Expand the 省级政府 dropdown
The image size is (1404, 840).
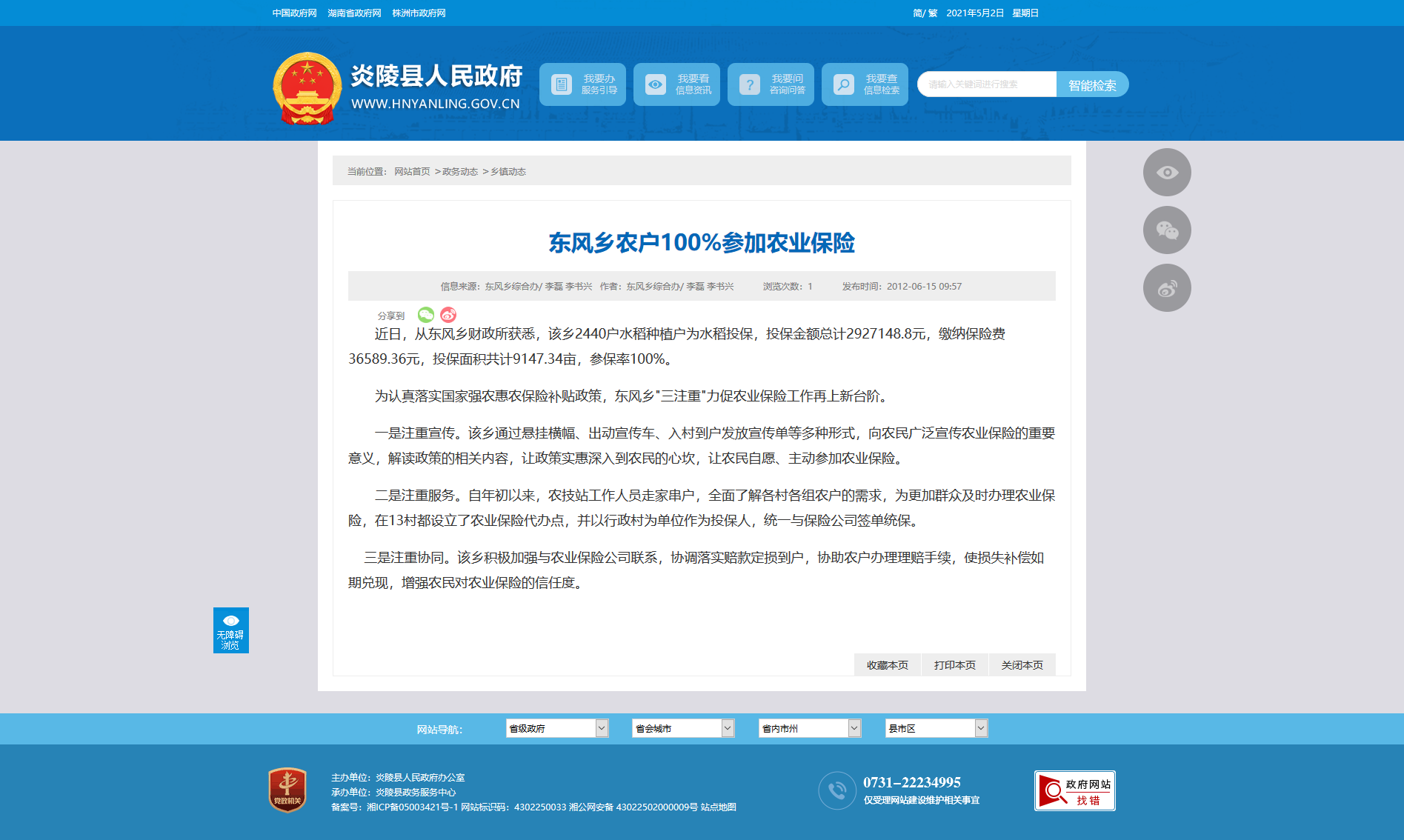557,728
